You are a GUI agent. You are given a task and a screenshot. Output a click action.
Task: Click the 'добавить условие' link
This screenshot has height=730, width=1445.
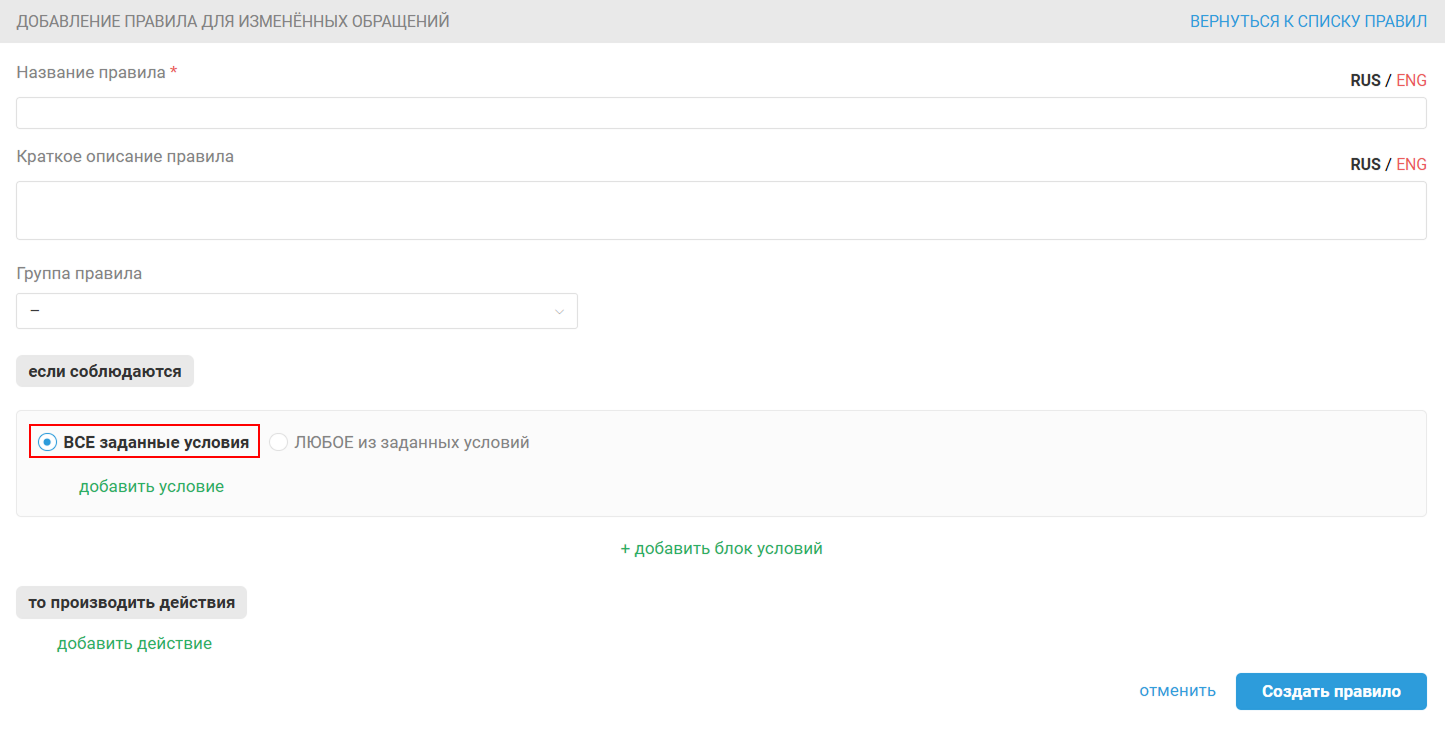coord(151,487)
